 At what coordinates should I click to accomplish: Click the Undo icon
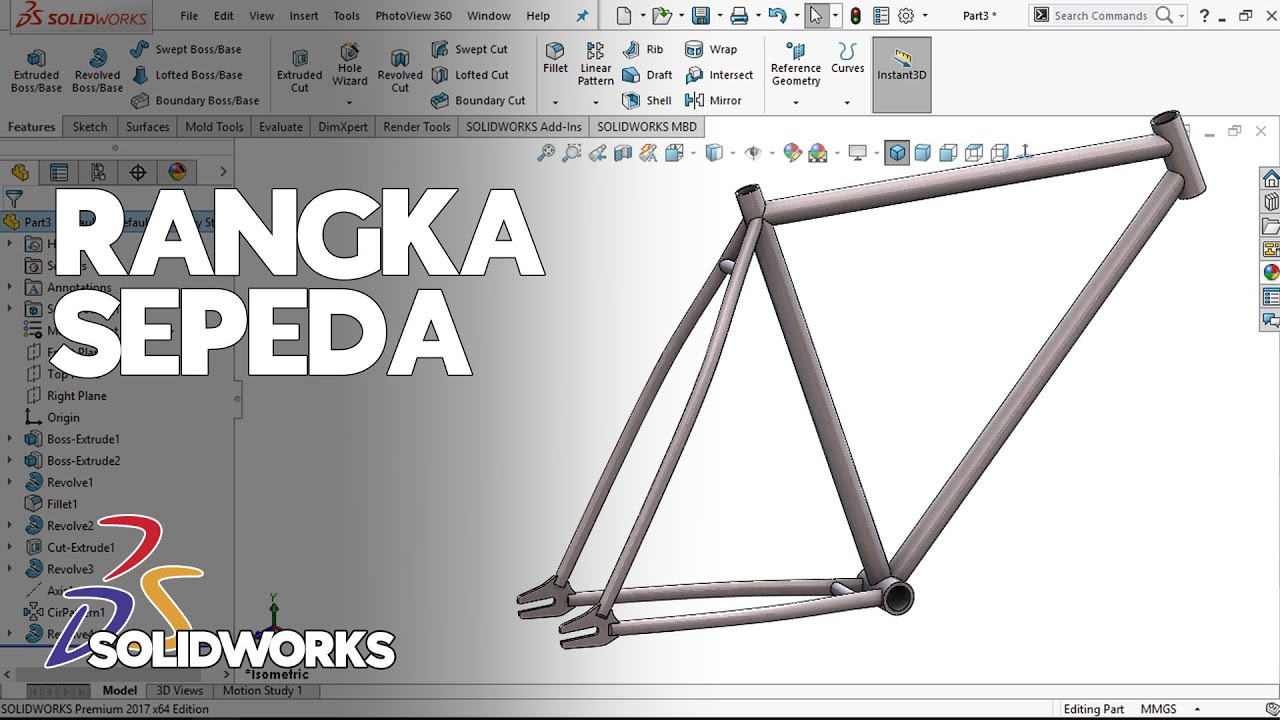777,16
